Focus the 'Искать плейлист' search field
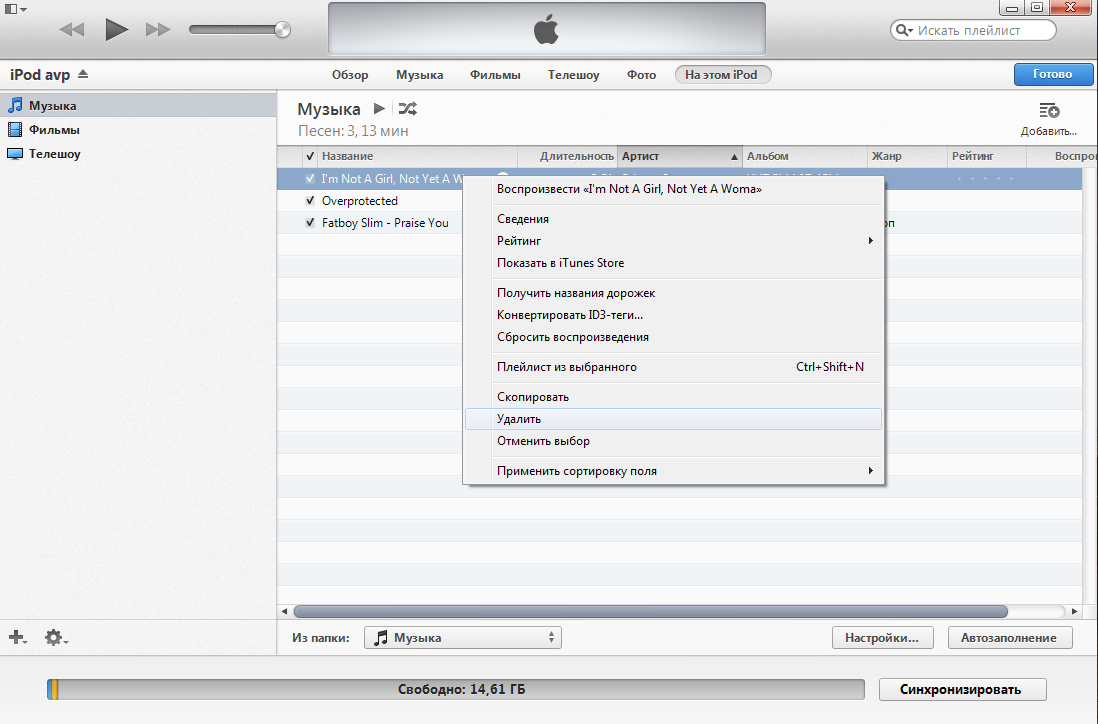 973,30
